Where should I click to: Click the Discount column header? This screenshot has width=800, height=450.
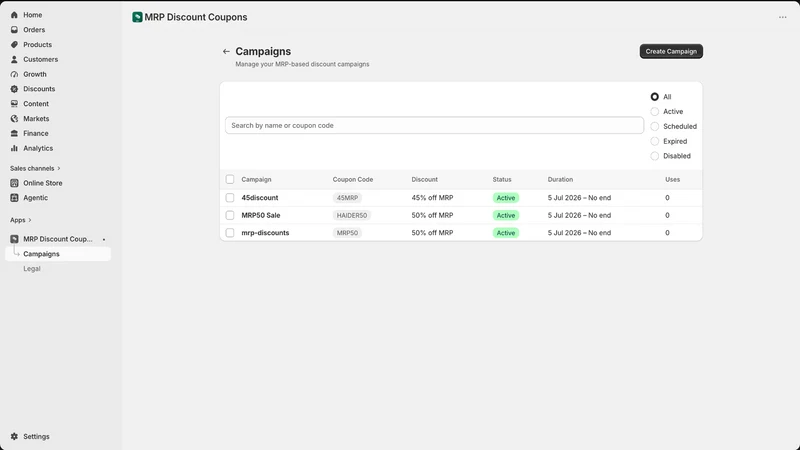point(424,180)
